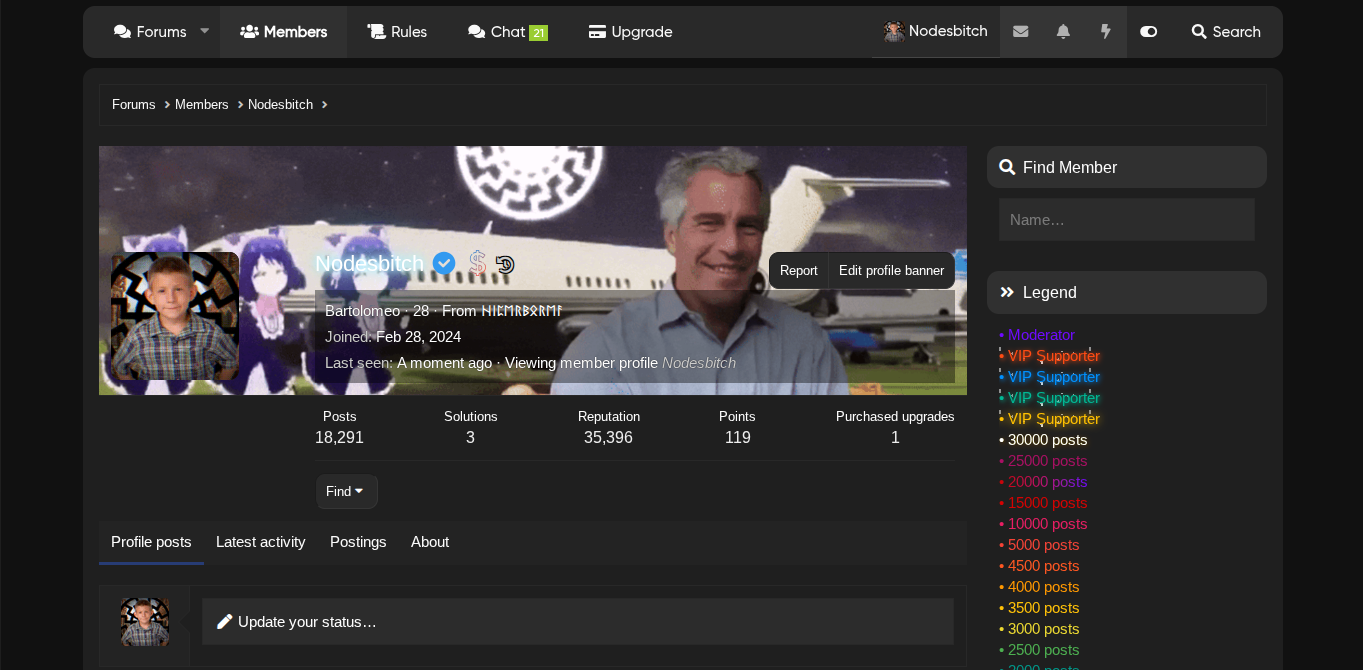Switch to the Latest activity tab

[x=260, y=542]
